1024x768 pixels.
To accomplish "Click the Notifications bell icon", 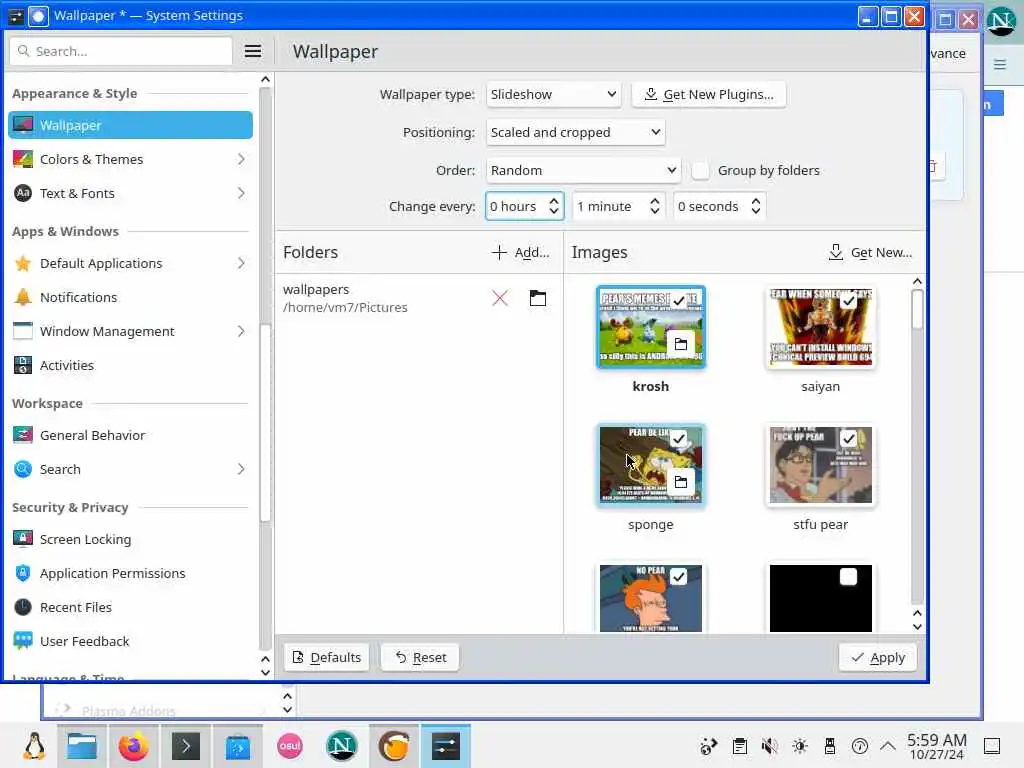I will (23, 297).
